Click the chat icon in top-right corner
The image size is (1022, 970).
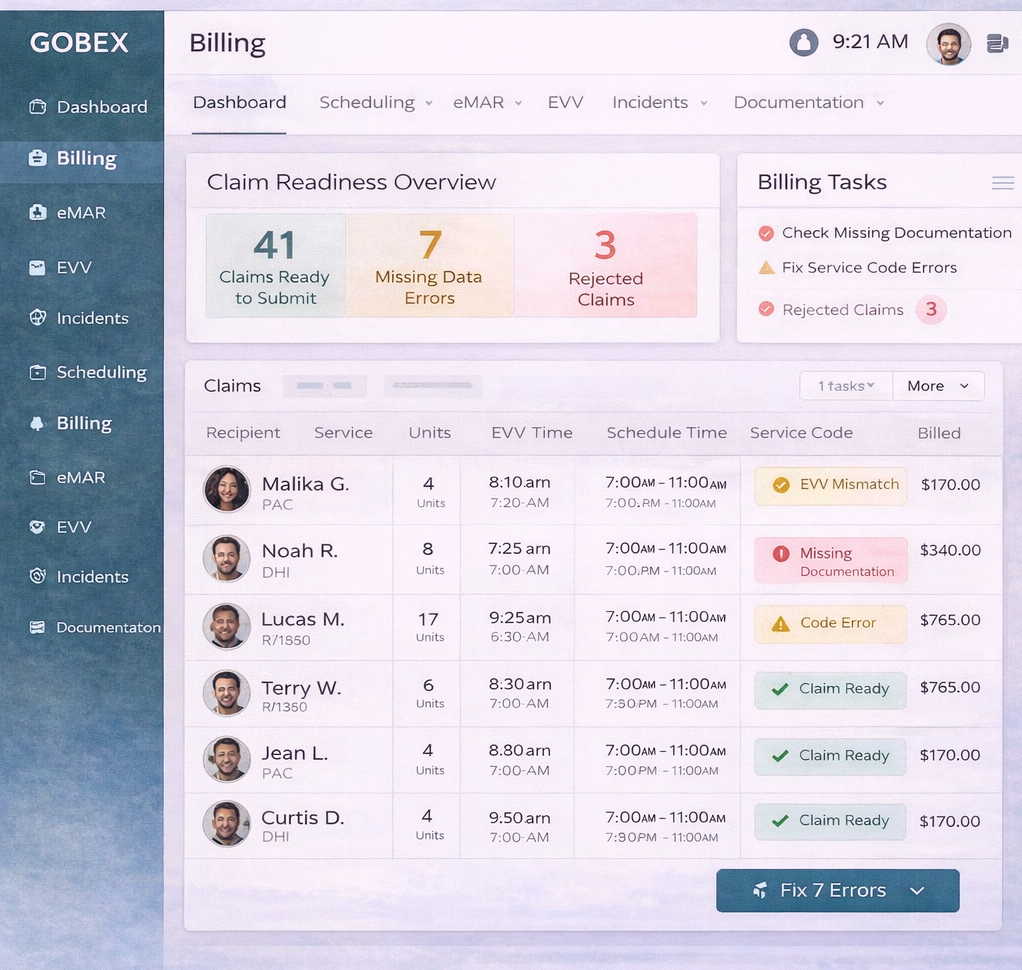pos(997,43)
